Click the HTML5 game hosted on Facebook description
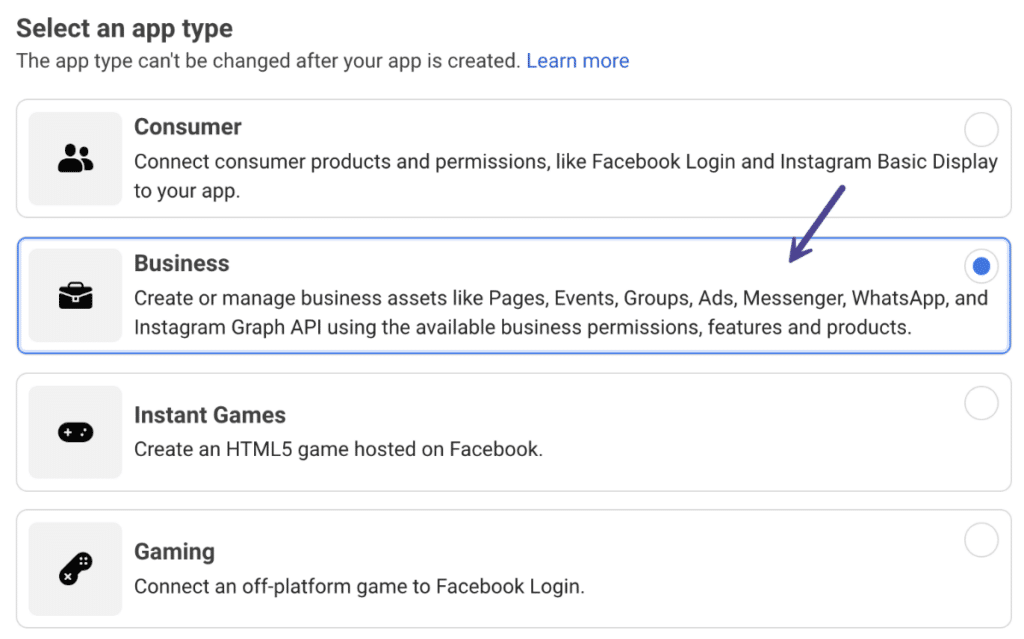1024x639 pixels. click(x=338, y=450)
